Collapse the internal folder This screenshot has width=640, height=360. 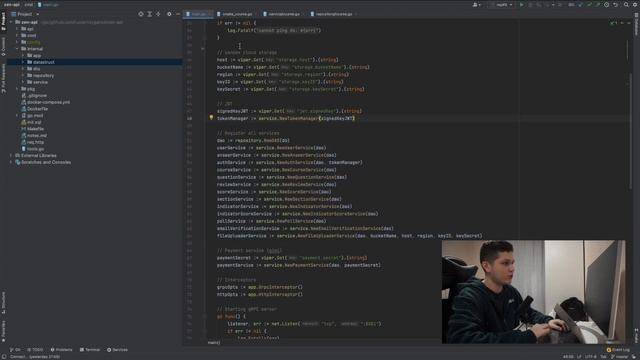point(17,49)
